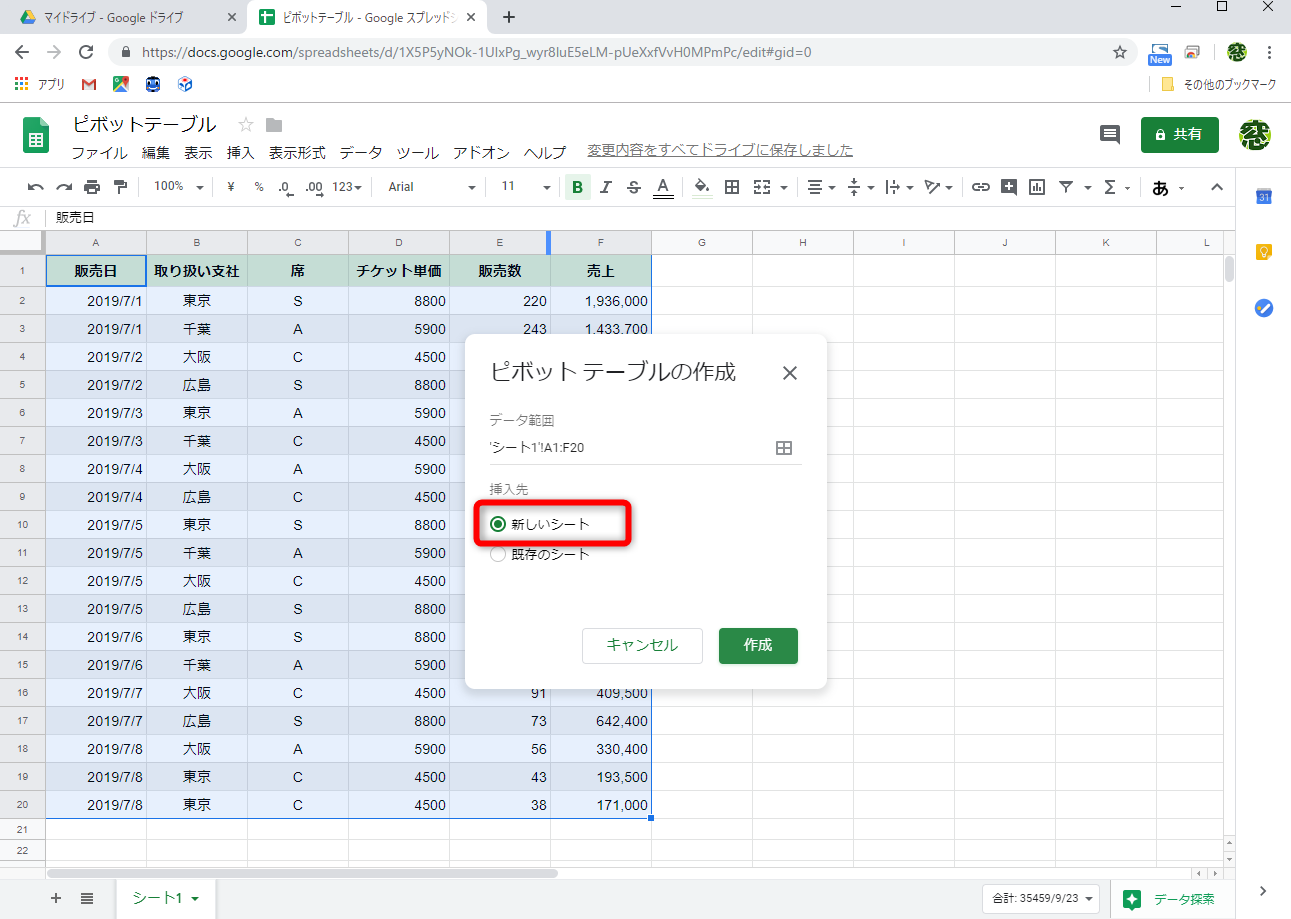Increase decimal places
This screenshot has width=1291, height=919.
pyautogui.click(x=314, y=187)
